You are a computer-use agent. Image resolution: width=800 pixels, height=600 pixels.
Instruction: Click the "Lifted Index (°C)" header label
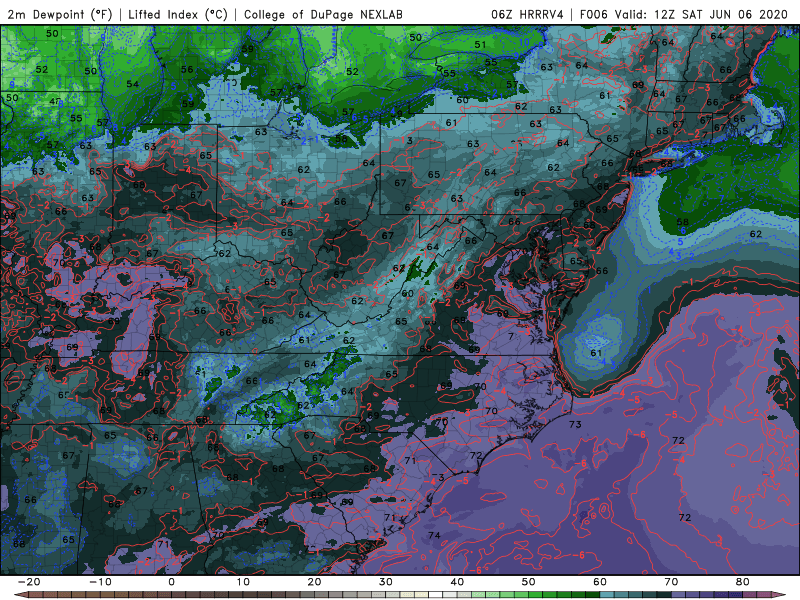(x=178, y=15)
